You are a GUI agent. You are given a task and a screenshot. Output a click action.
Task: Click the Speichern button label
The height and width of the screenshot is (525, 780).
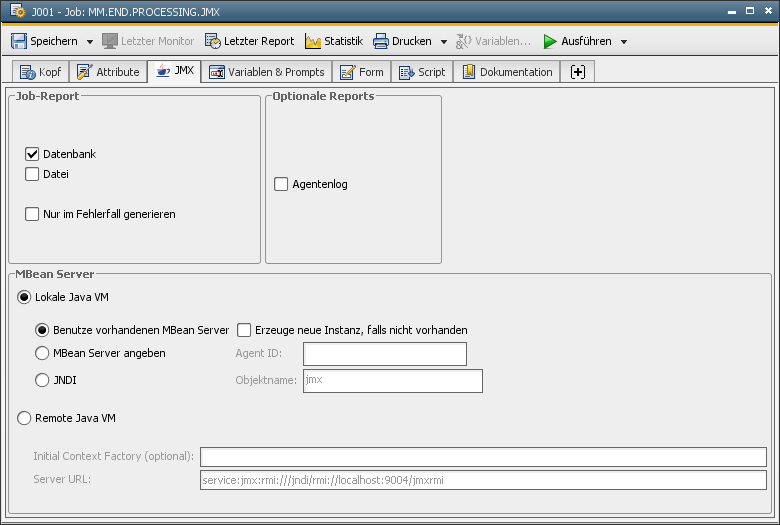pyautogui.click(x=54, y=41)
